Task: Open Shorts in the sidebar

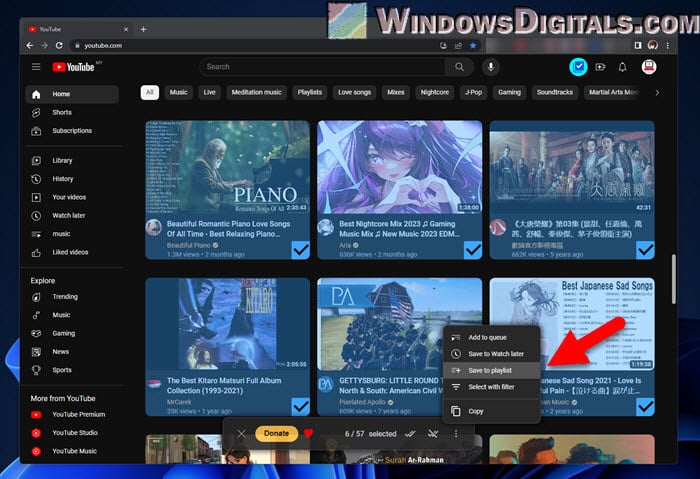Action: tap(72, 112)
